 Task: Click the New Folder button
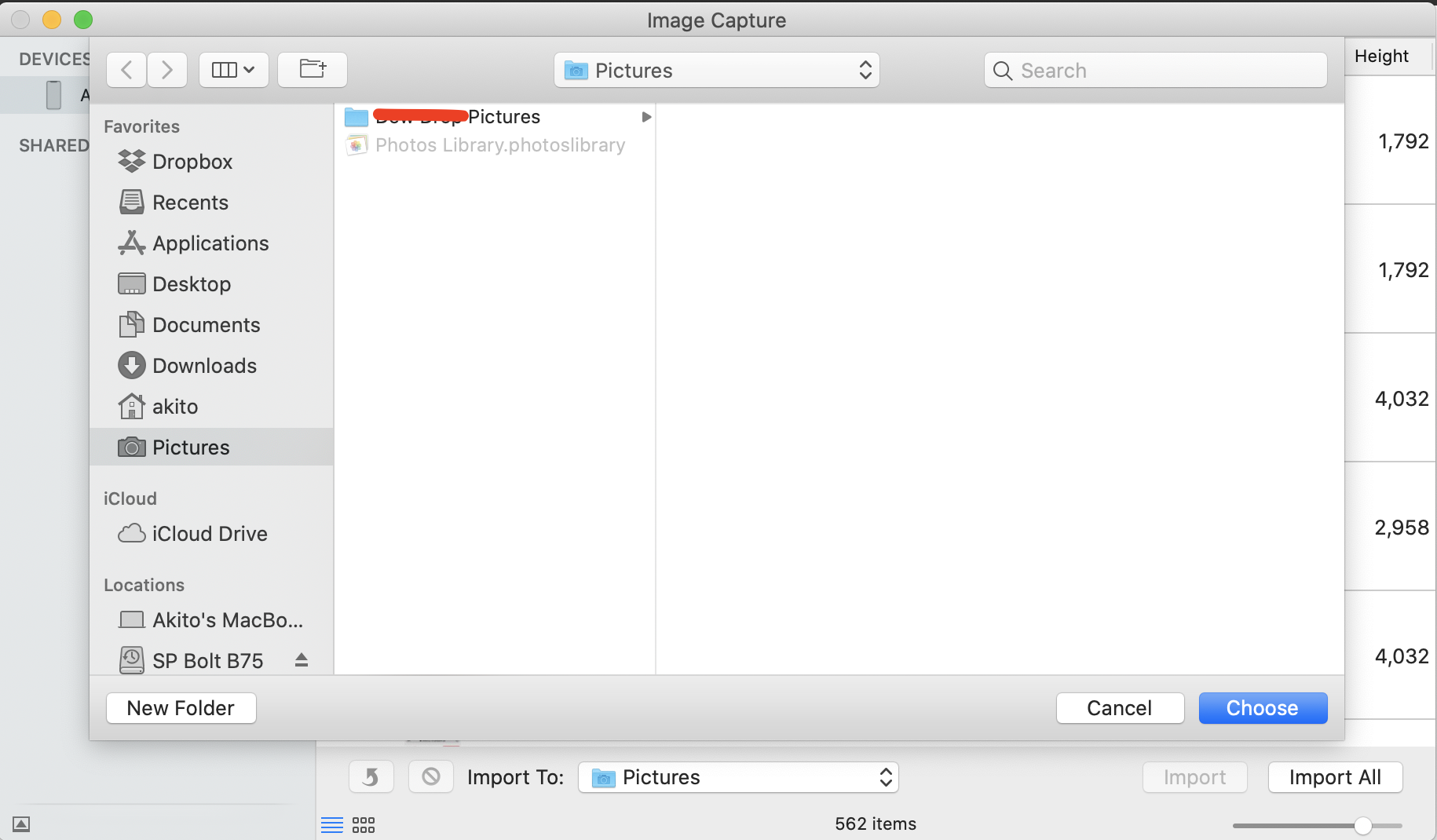(181, 708)
